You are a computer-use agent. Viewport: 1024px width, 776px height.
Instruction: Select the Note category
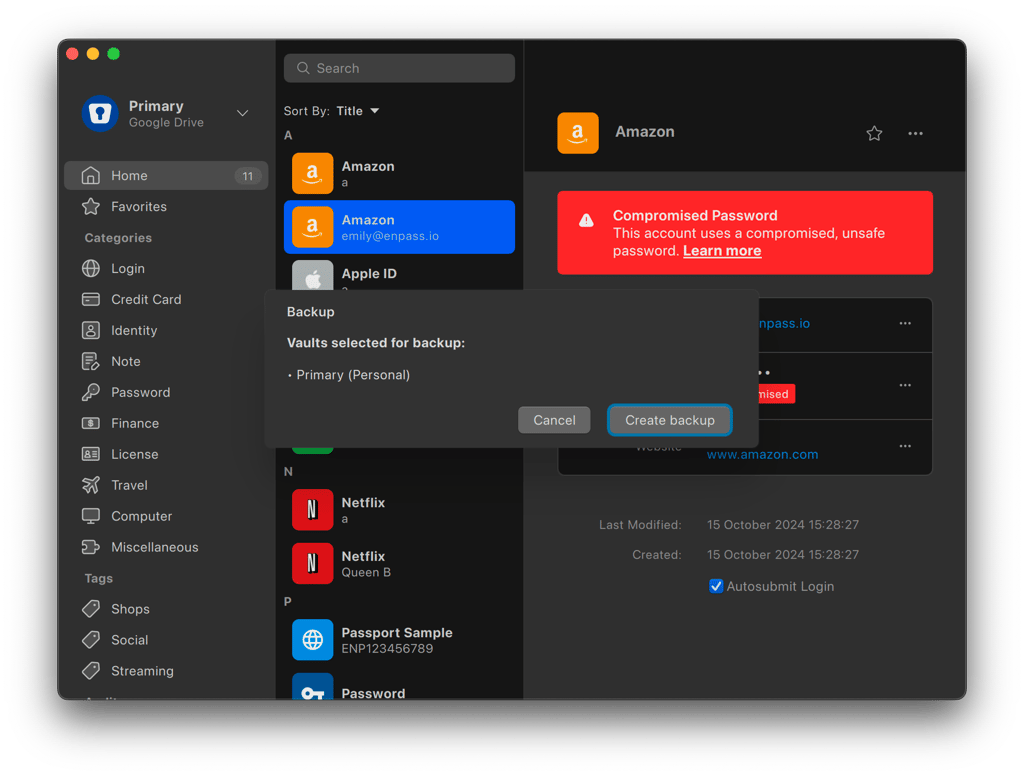click(166, 361)
